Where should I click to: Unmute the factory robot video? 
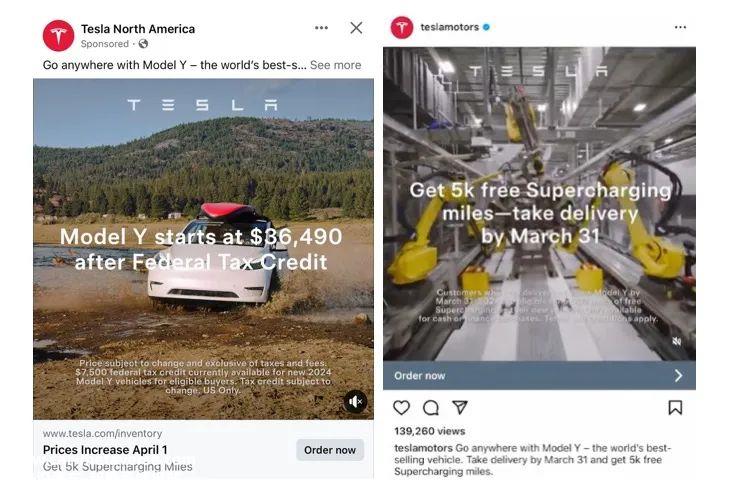click(676, 341)
